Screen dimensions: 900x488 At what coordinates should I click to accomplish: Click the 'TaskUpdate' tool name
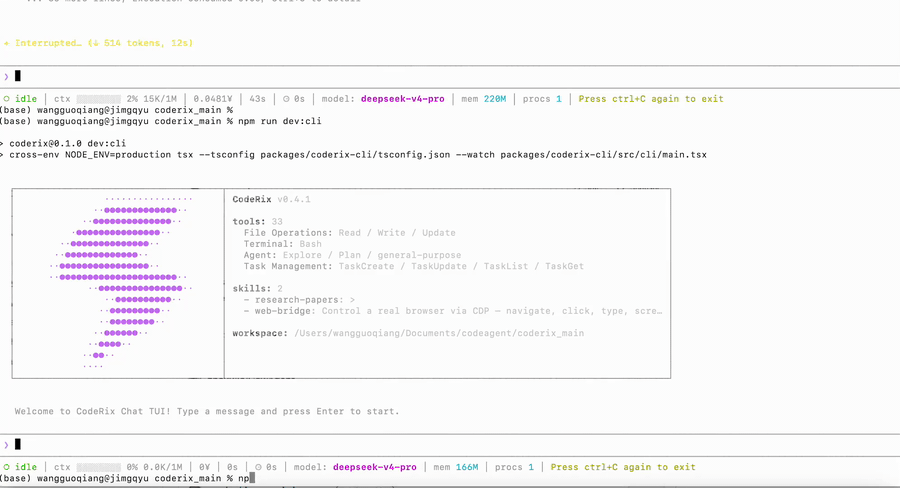[x=439, y=266]
